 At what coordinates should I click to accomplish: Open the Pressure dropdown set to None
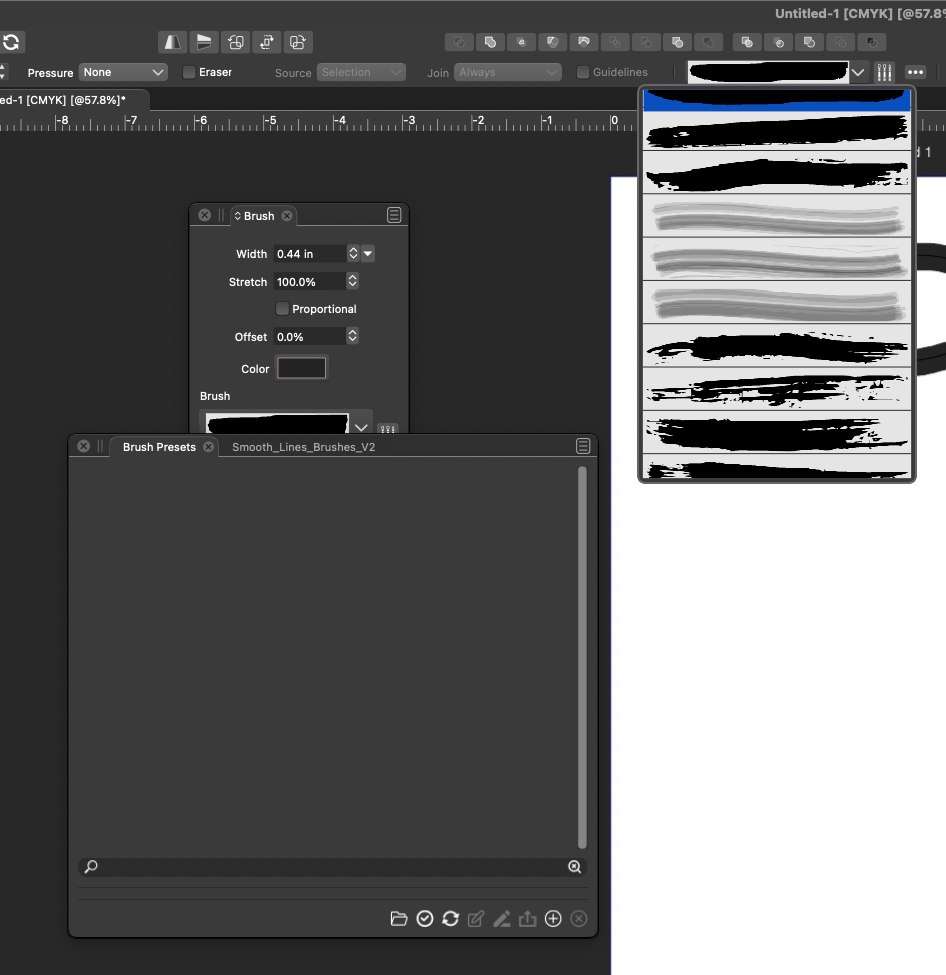pos(124,72)
